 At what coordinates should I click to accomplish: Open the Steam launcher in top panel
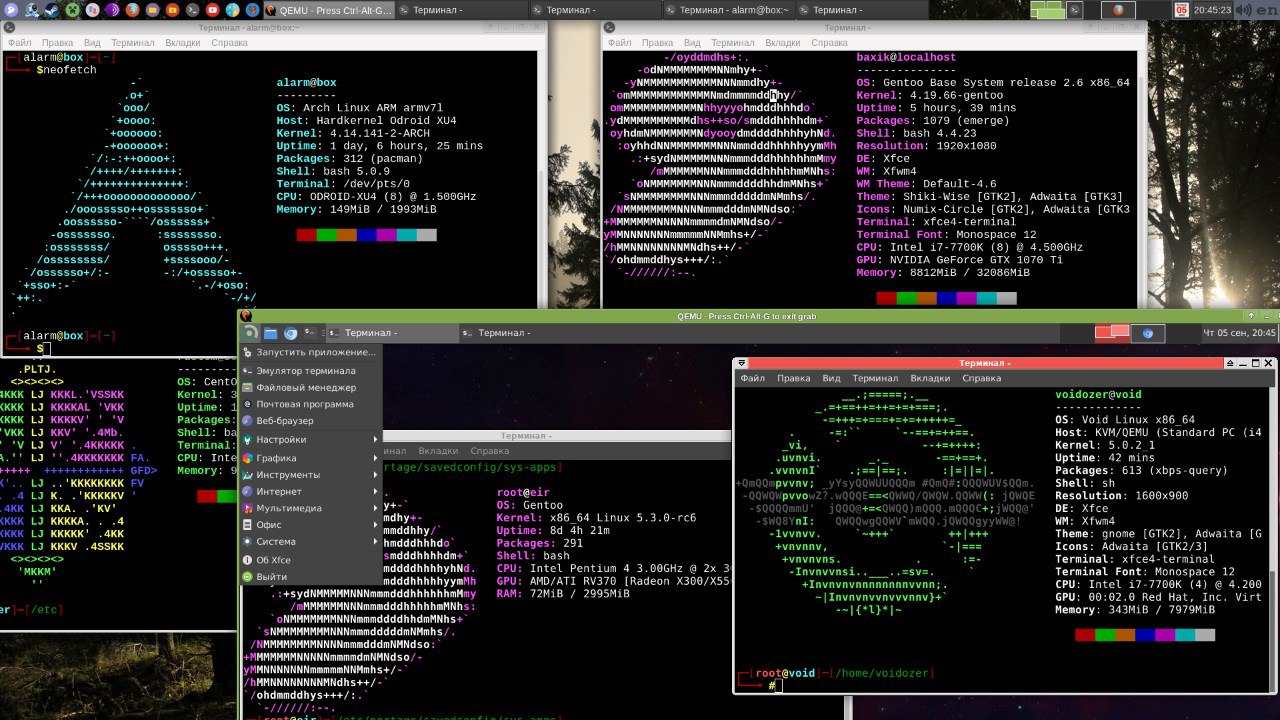click(x=52, y=10)
